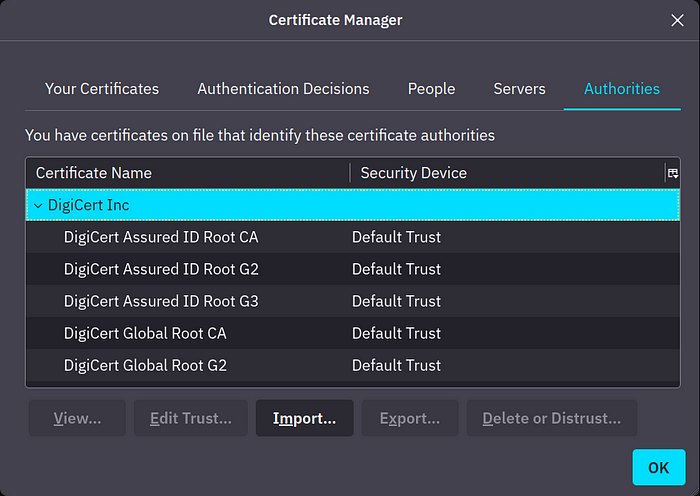Collapse the DigiCert Inc group
The width and height of the screenshot is (700, 496).
(38, 205)
